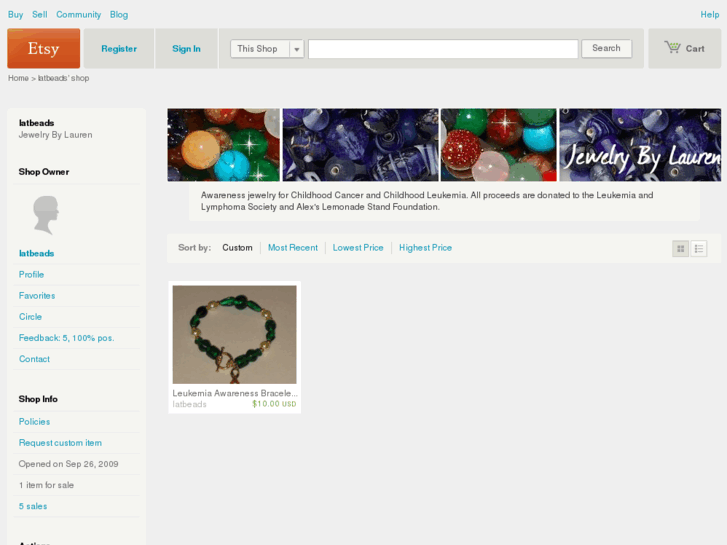Sort items by Highest Price
Image resolution: width=727 pixels, height=545 pixels.
coord(425,248)
